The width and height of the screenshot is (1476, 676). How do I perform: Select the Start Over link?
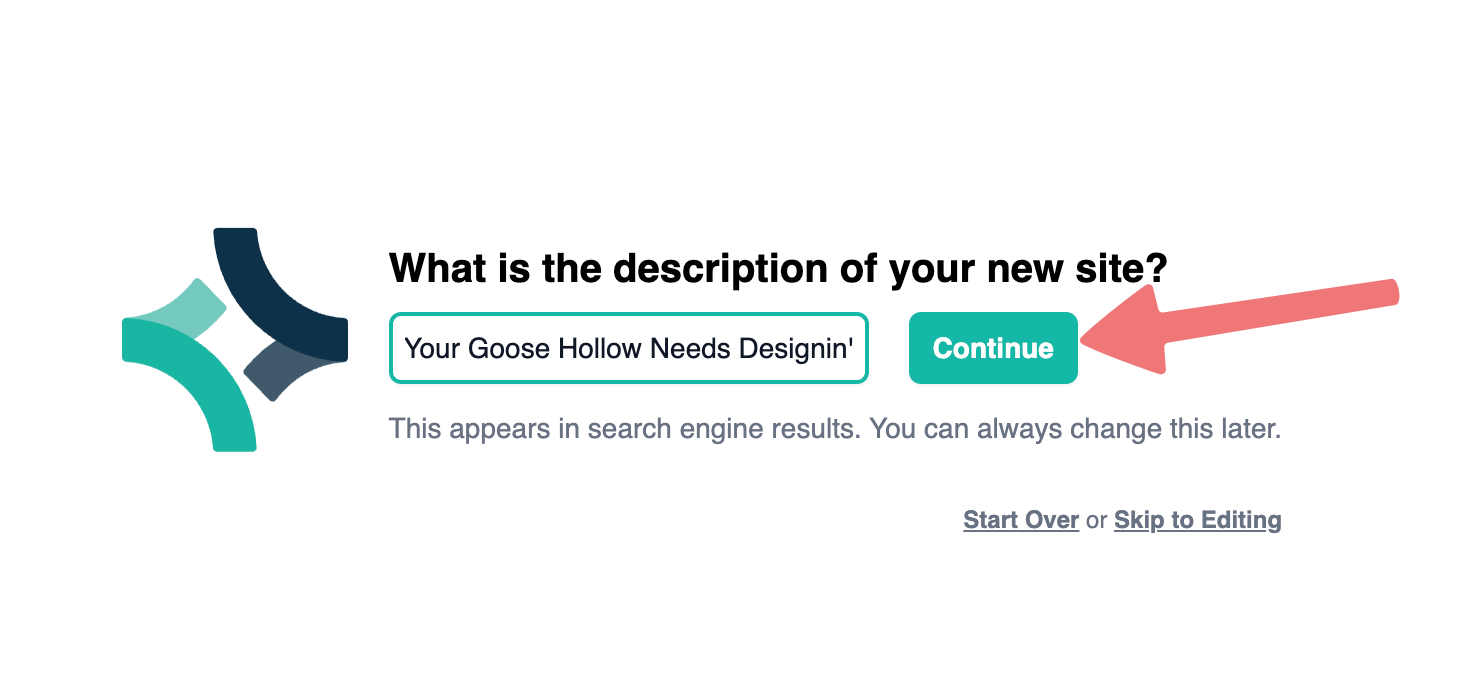pos(1021,520)
